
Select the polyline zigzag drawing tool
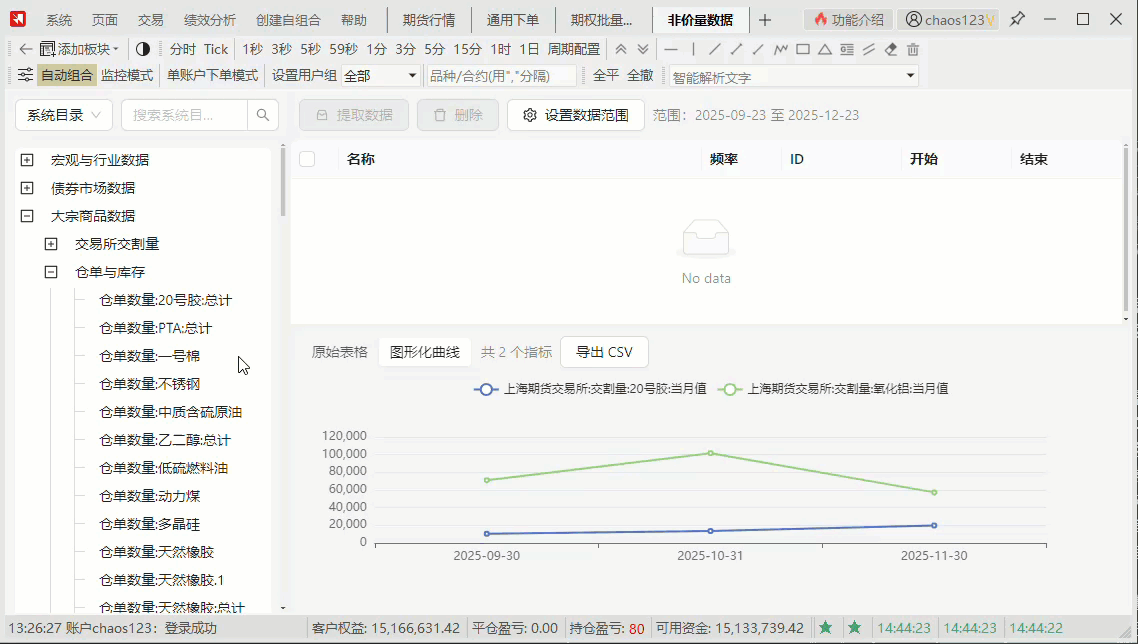781,49
